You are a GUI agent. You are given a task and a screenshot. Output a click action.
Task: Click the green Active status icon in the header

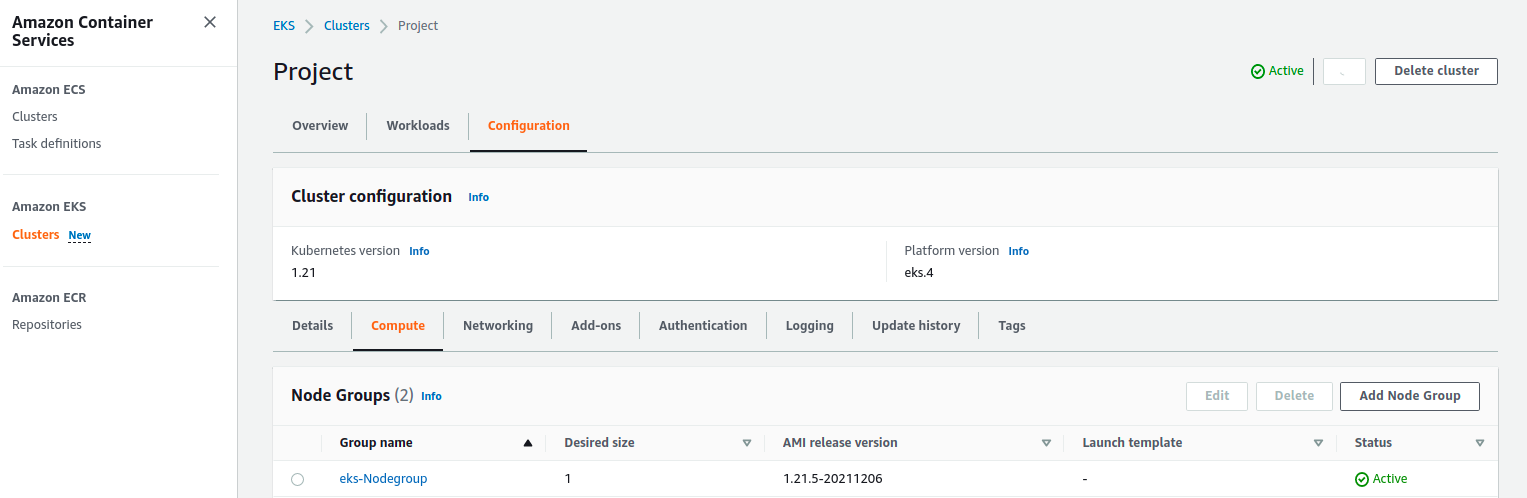coord(1258,71)
